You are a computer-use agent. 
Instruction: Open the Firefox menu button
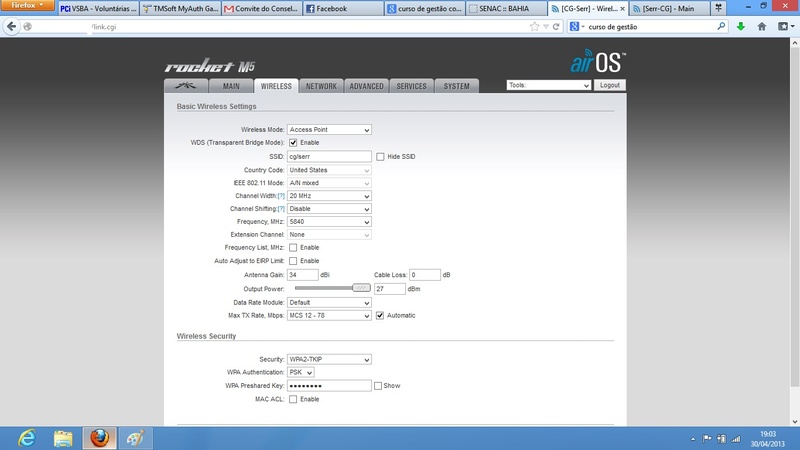coord(27,6)
